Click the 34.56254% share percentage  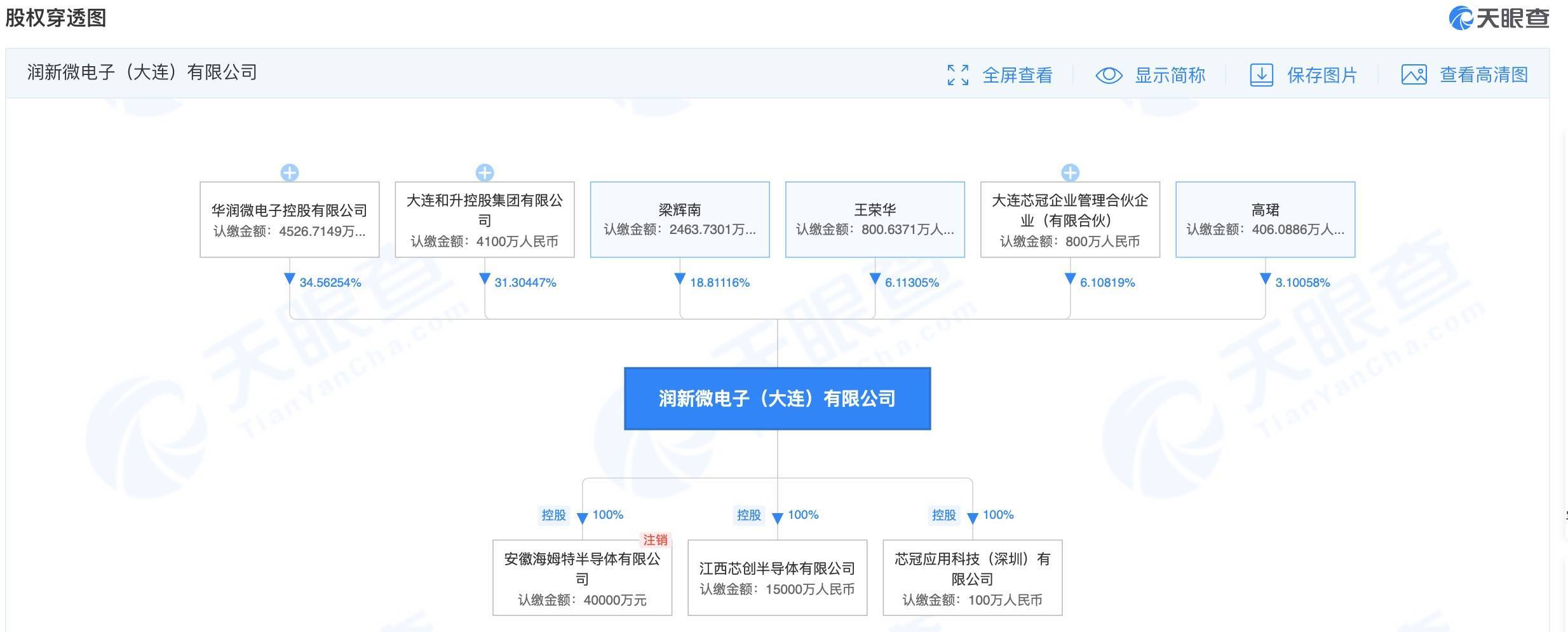[330, 282]
